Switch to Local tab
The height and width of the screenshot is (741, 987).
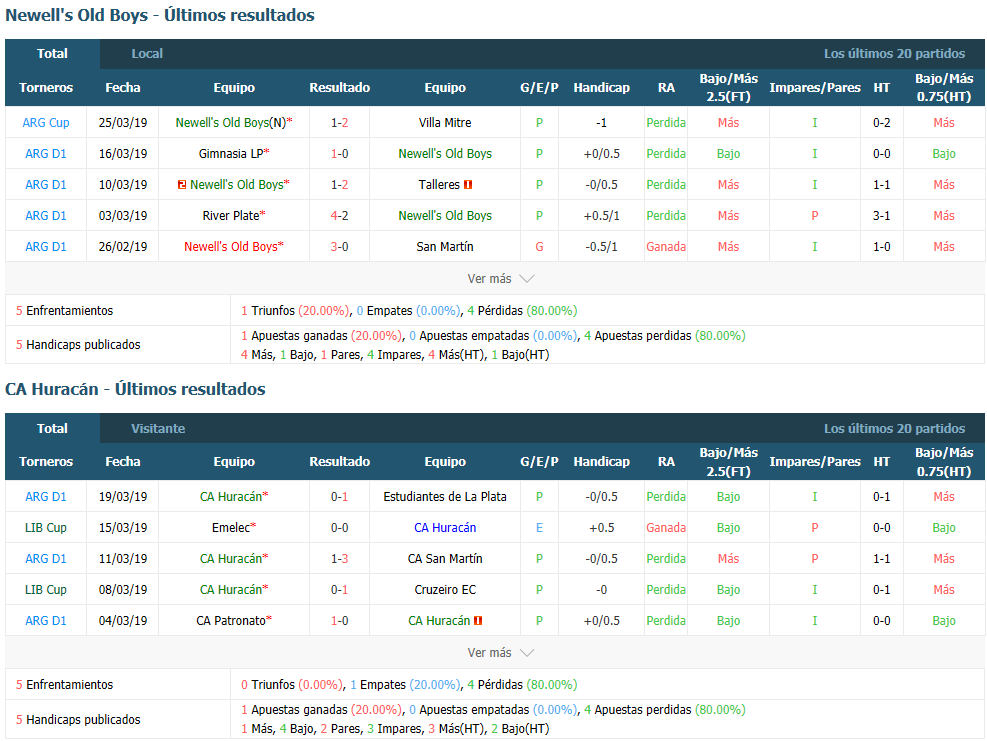click(147, 54)
